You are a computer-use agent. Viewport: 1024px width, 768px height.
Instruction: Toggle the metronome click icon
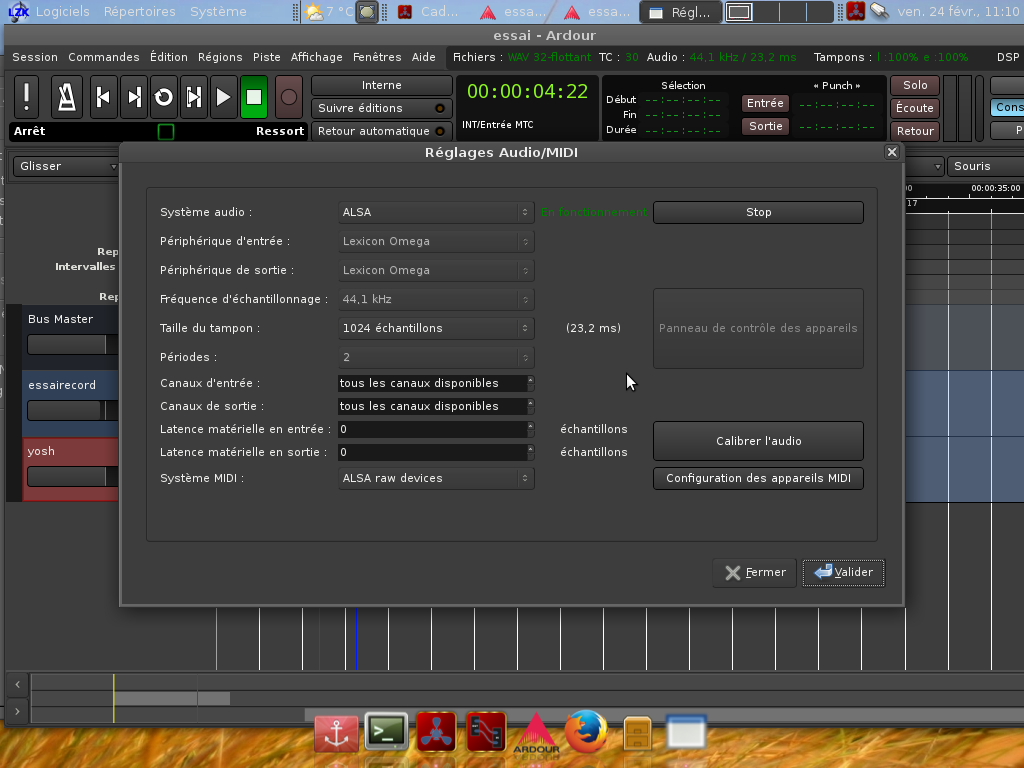pos(67,97)
